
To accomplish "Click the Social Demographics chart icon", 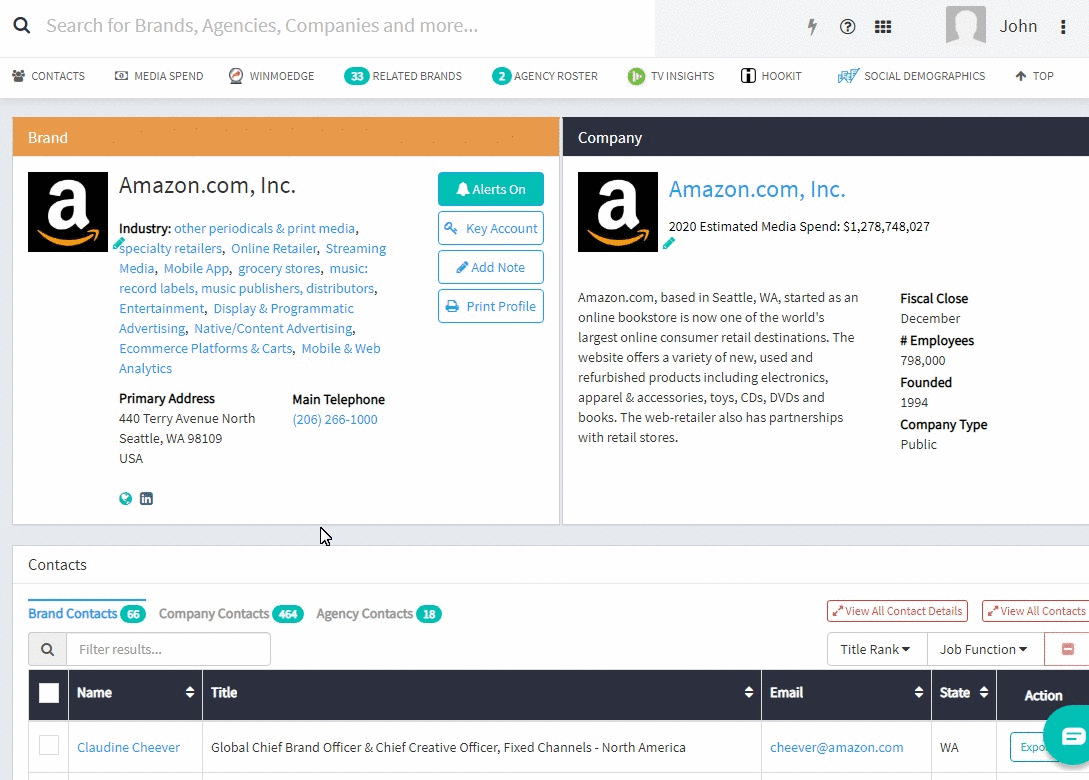I will [848, 76].
